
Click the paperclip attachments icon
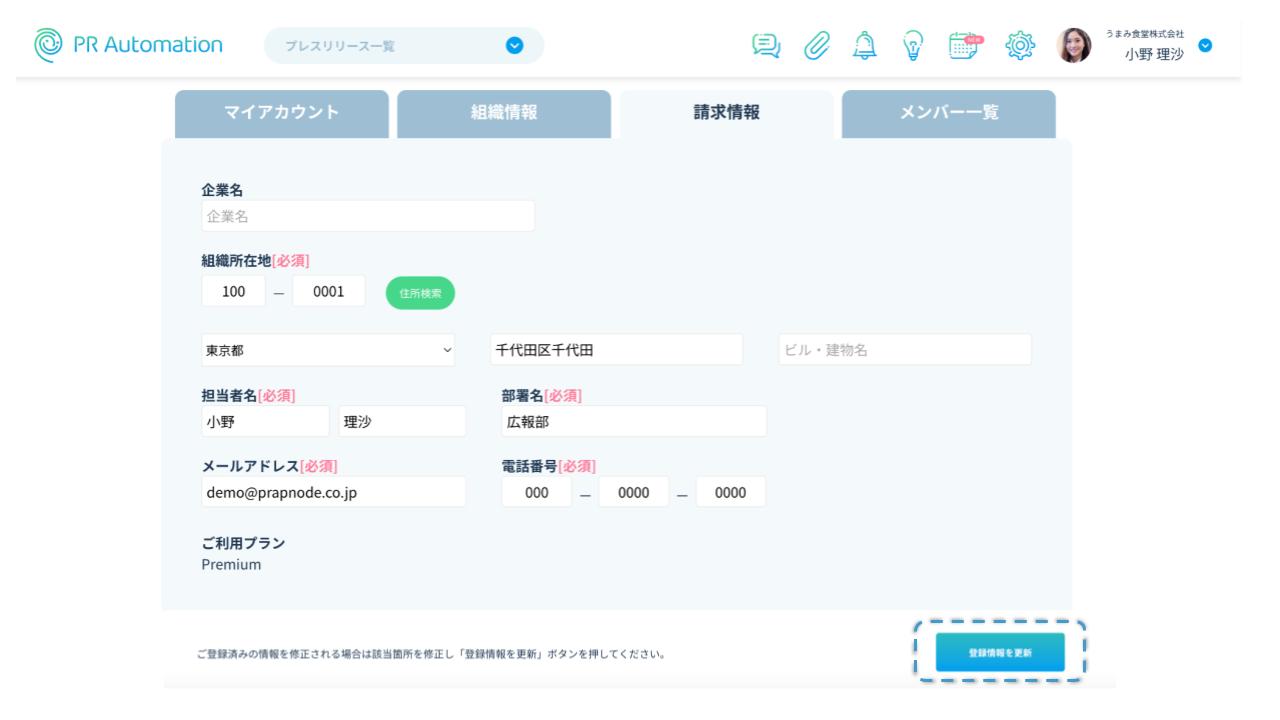(819, 45)
